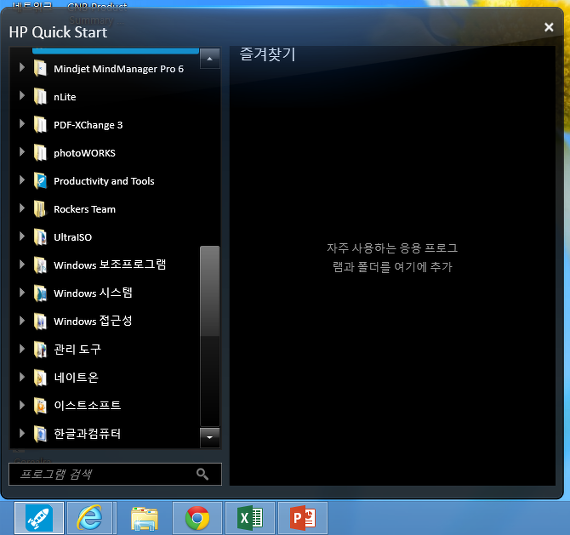Screen dimensions: 570x535
Task: Click the 이스트소프트 folder icon
Action: [40, 405]
